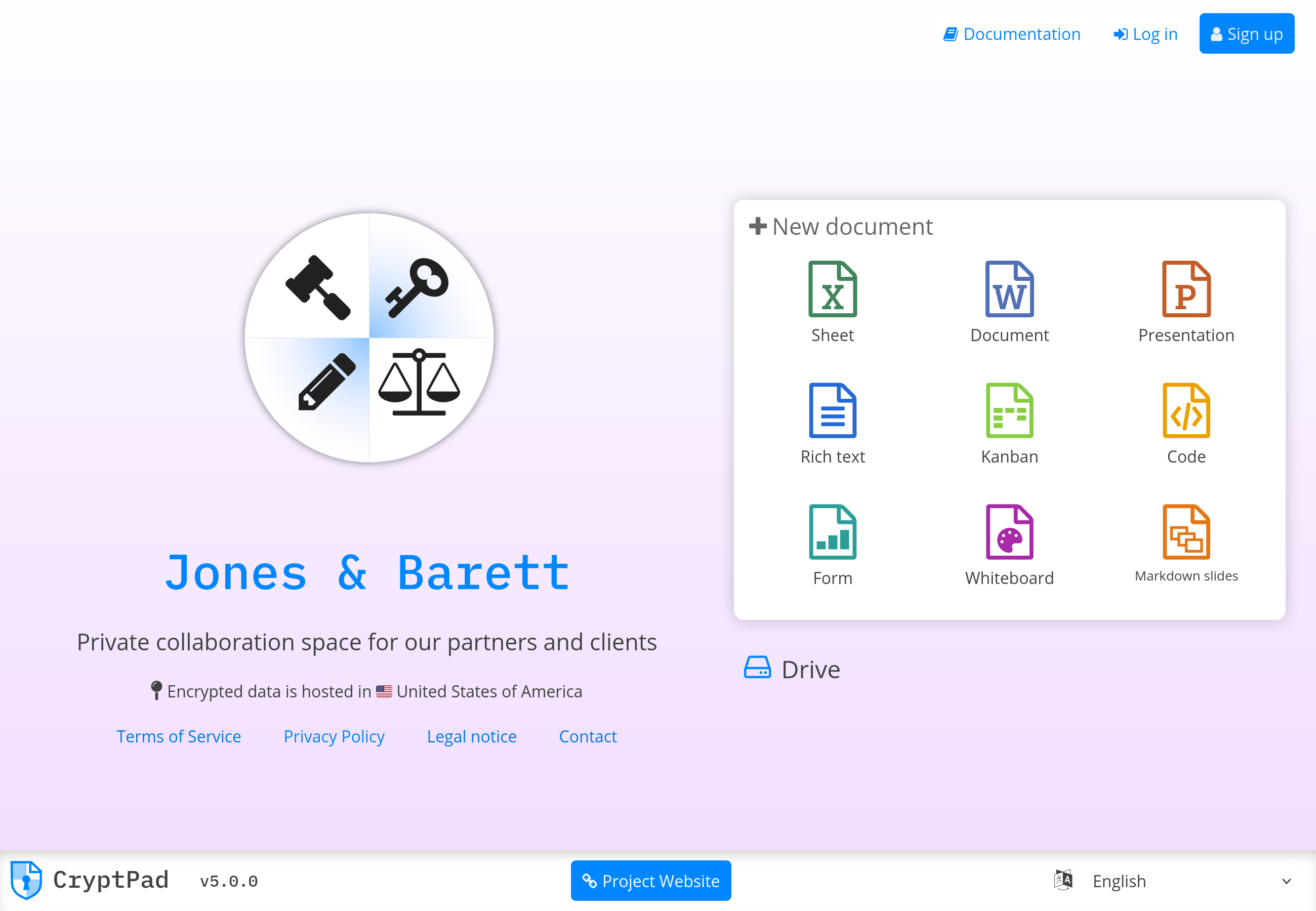Image resolution: width=1316 pixels, height=911 pixels.
Task: Click Log in at top right
Action: point(1145,34)
